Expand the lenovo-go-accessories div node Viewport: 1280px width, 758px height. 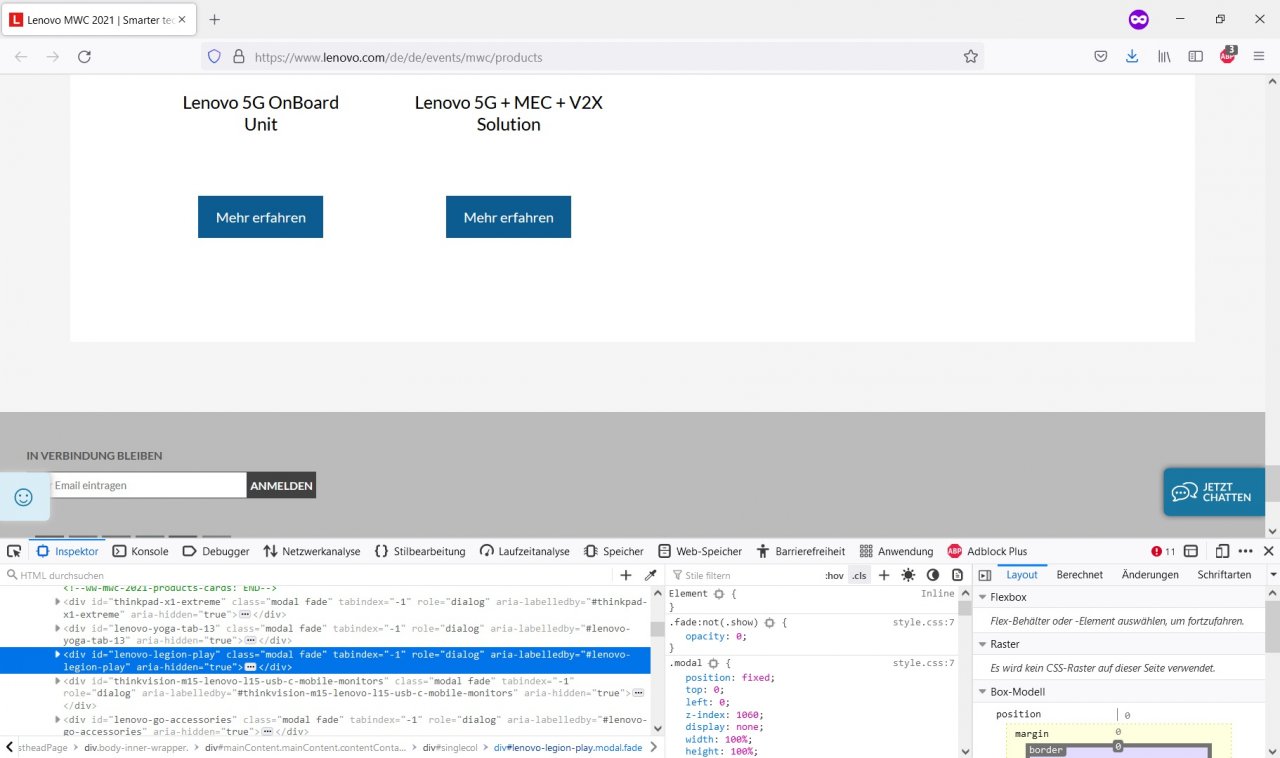click(58, 719)
